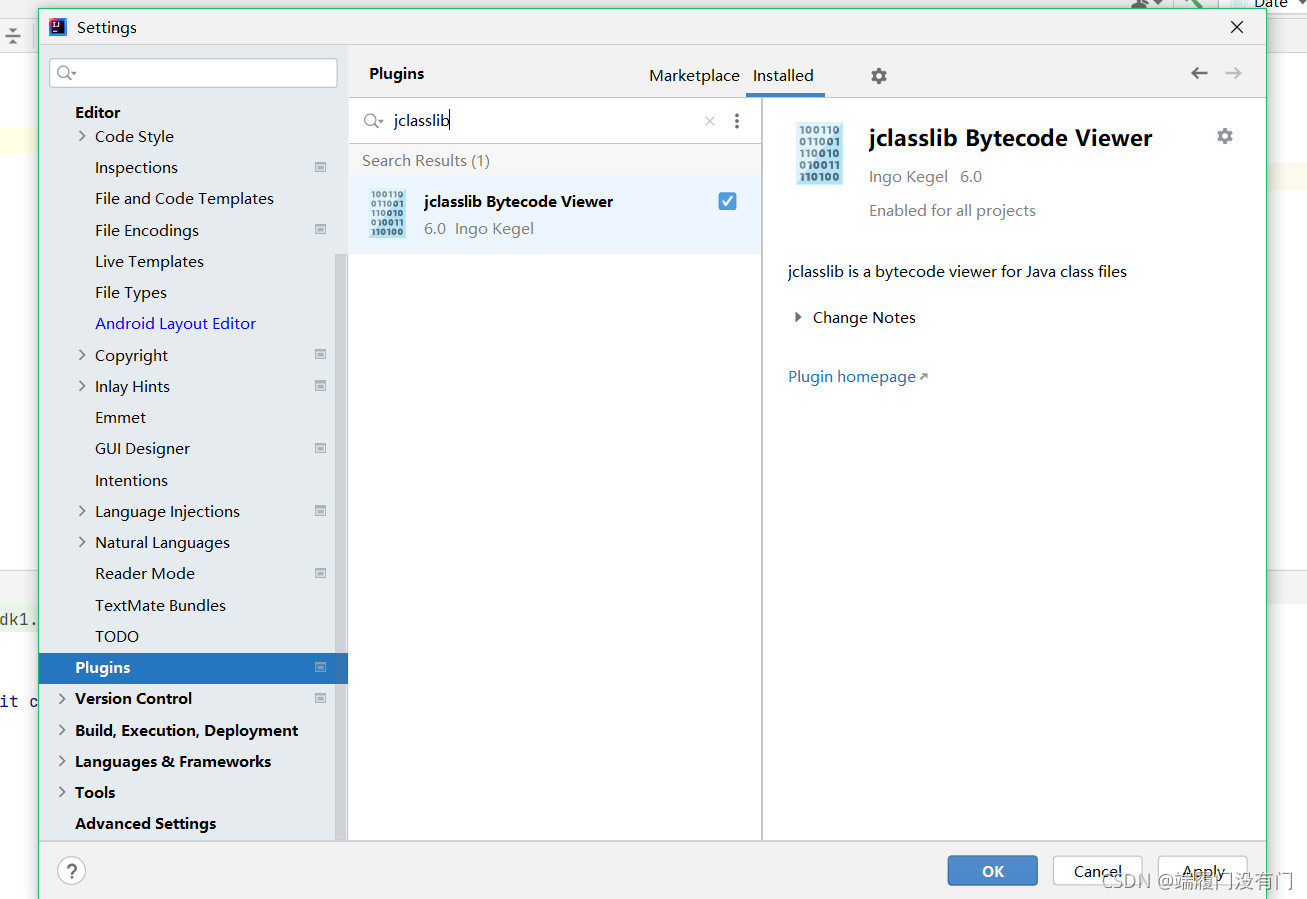Expand the Version Control node
The height and width of the screenshot is (899, 1307).
(62, 698)
